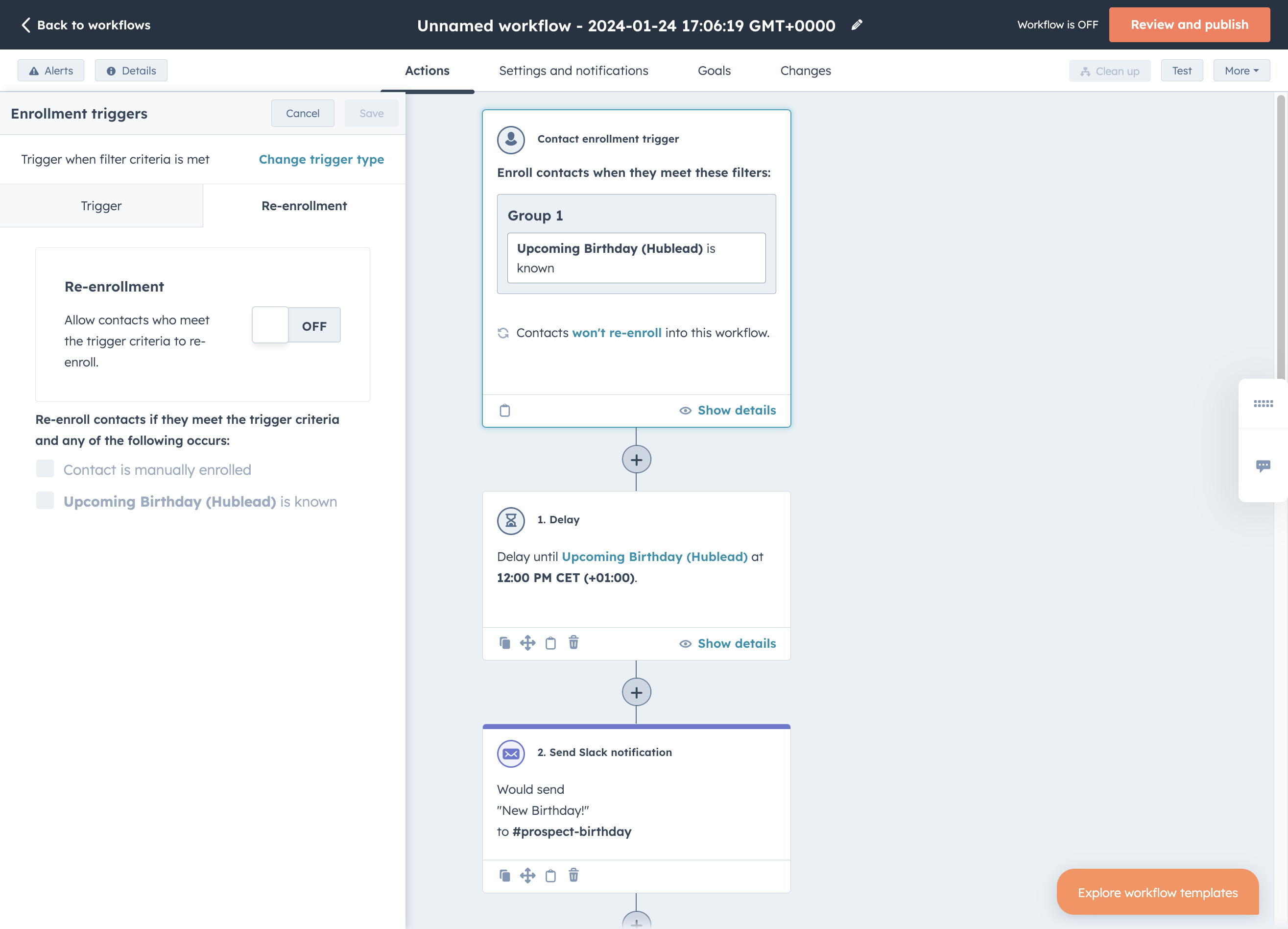Open the More dropdown menu
The image size is (1288, 929).
tap(1241, 71)
